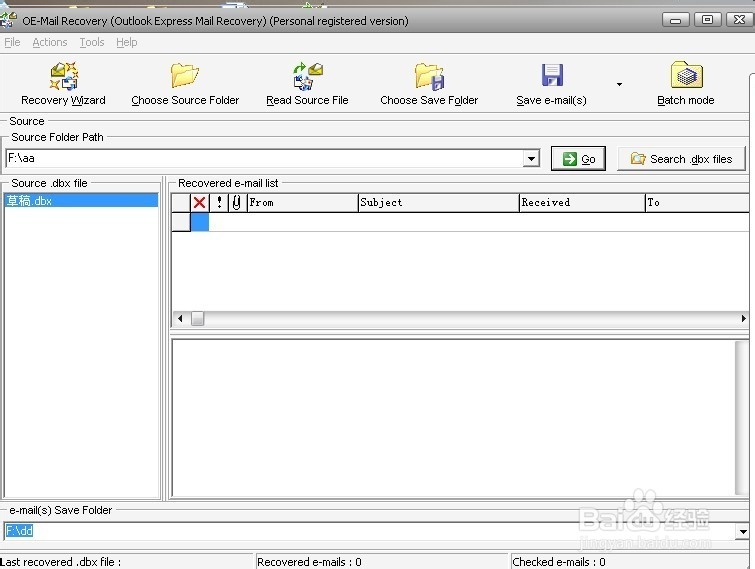
Task: Close the OE-Mail Recovery window
Action: pyautogui.click(x=739, y=20)
